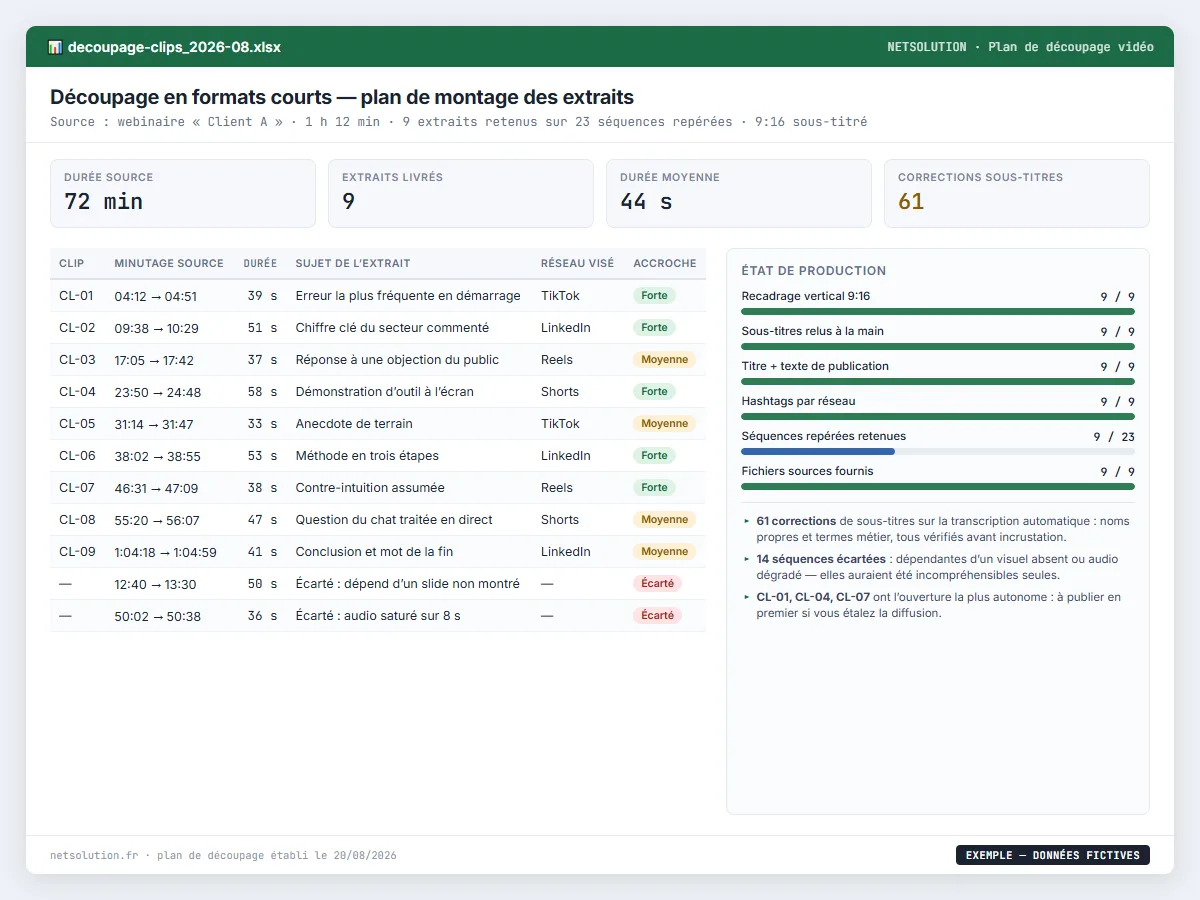Click the Écarté badge for 12:40 row
Screen dimensions: 1200x900
657,584
